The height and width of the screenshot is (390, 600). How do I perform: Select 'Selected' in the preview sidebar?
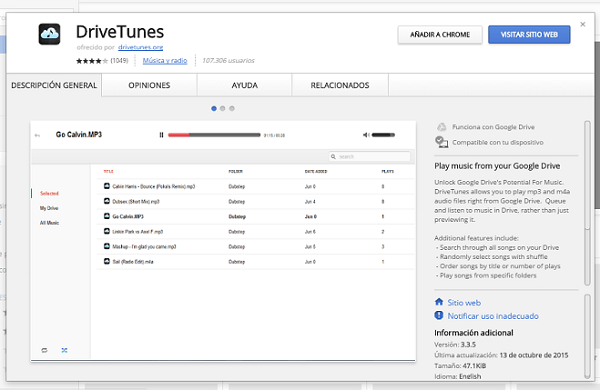click(x=49, y=193)
